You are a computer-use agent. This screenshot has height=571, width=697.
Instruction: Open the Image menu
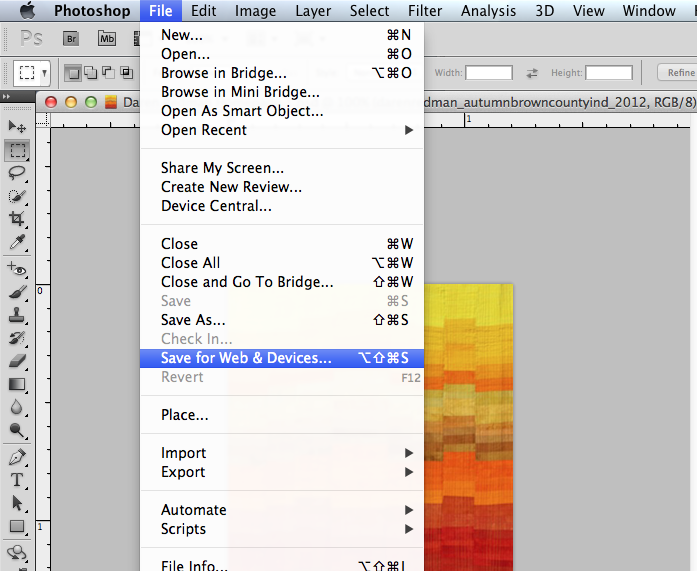[x=255, y=10]
